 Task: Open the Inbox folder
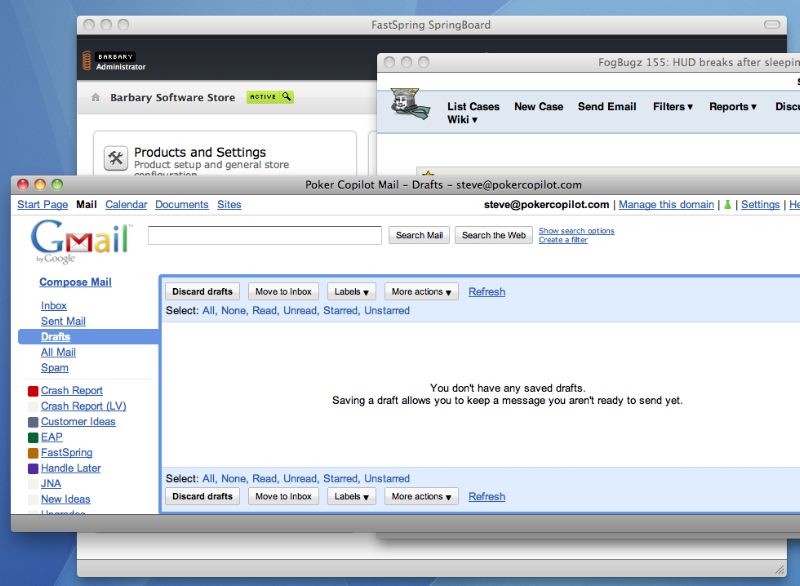[54, 305]
